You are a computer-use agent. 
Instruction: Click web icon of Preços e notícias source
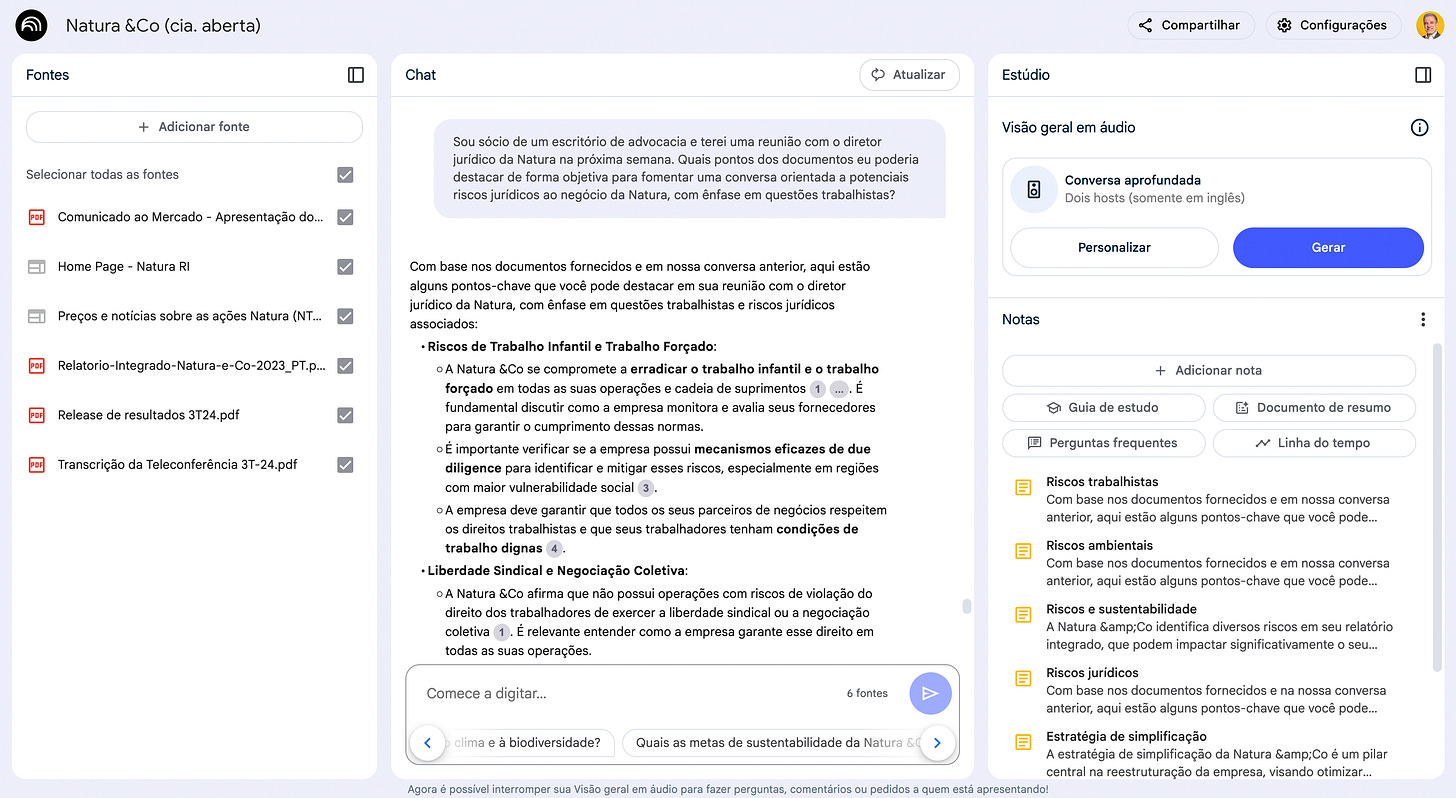pos(37,316)
